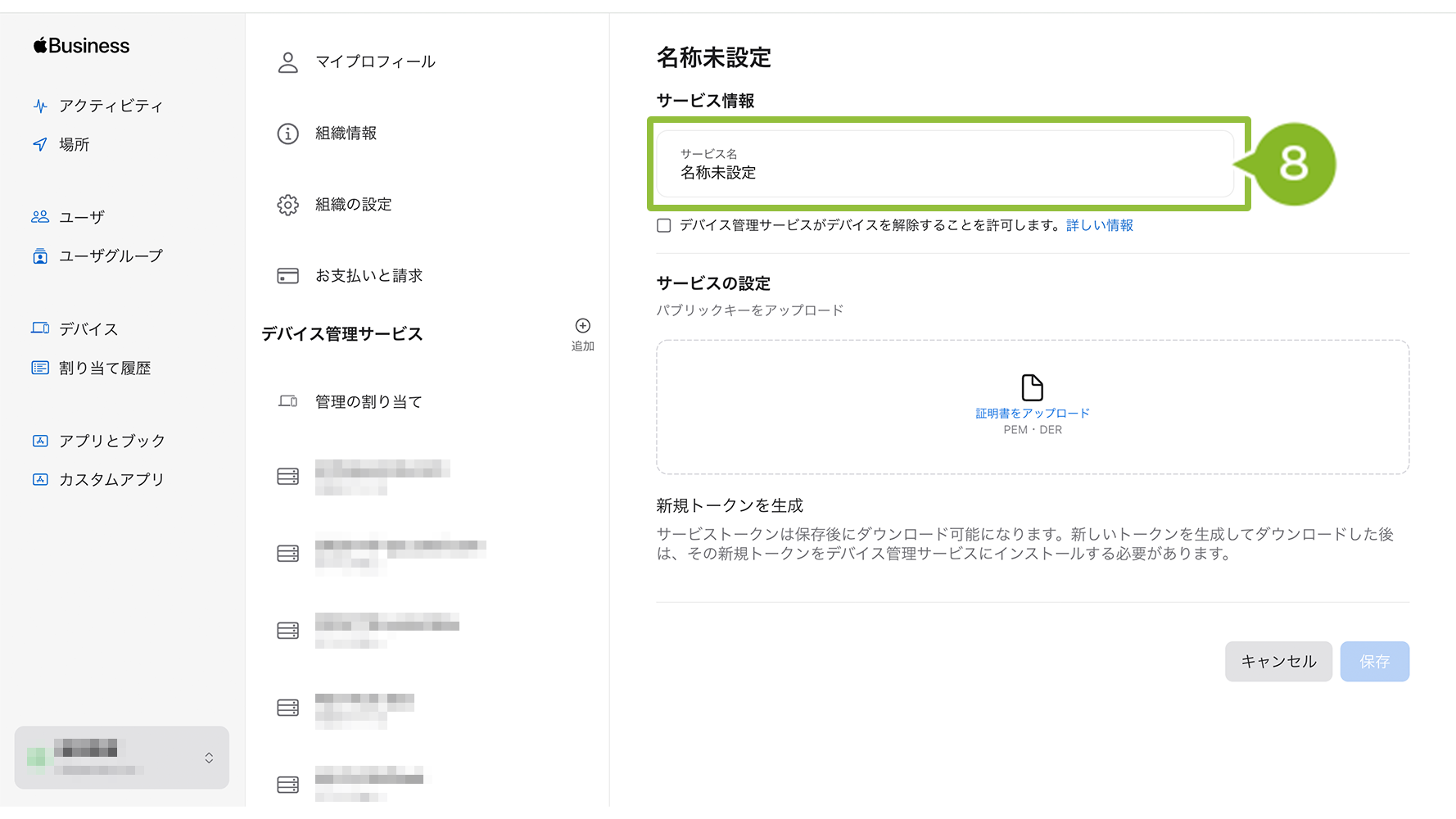This screenshot has width=1456, height=819.
Task: Click the カスタムアプリ app icon
Action: (x=40, y=479)
